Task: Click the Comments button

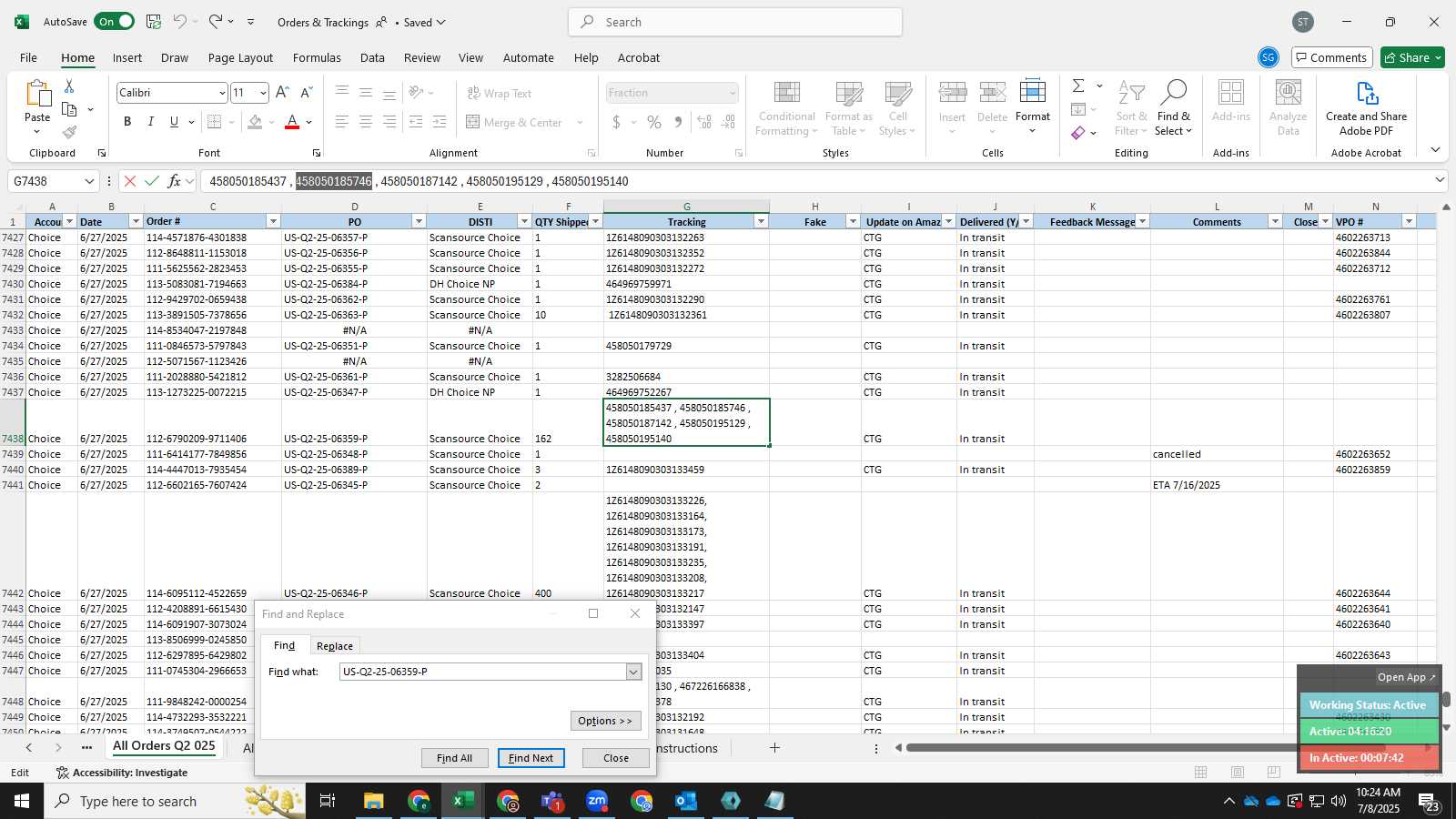Action: coord(1330,57)
